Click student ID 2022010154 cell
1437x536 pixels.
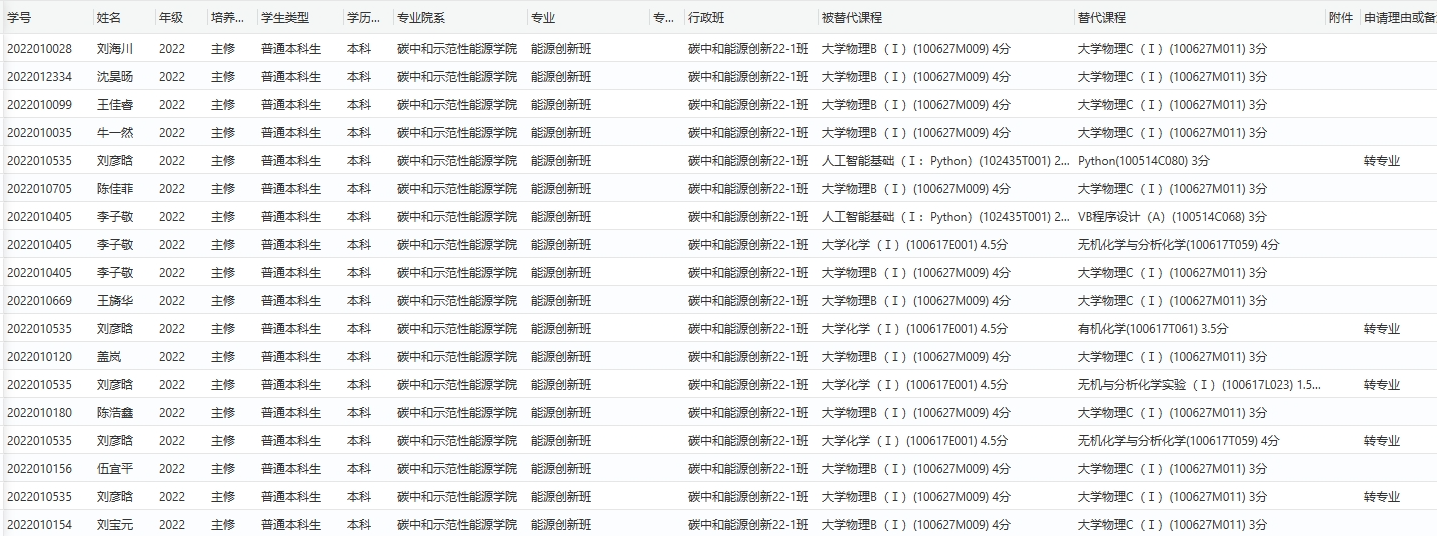tap(39, 524)
